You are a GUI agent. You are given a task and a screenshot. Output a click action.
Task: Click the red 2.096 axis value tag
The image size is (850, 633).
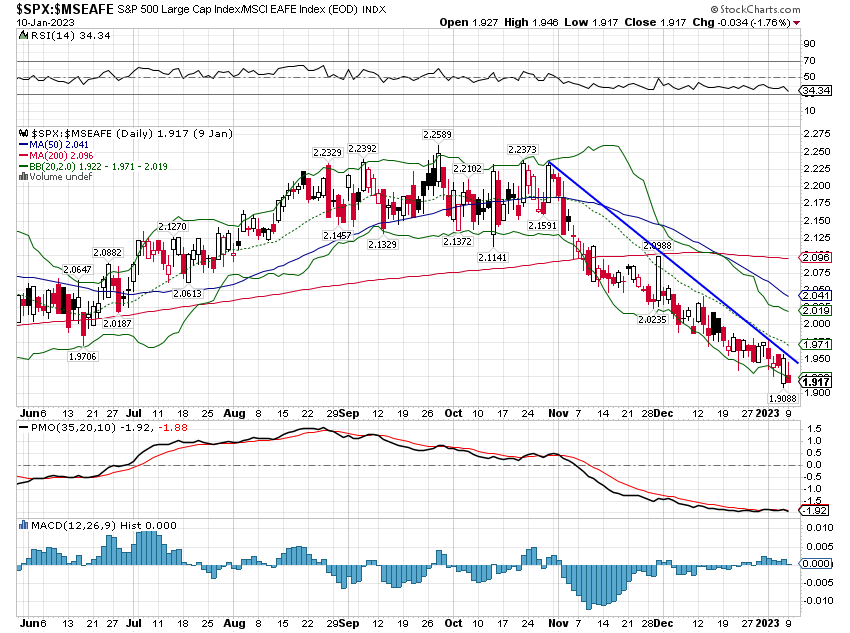pos(816,257)
